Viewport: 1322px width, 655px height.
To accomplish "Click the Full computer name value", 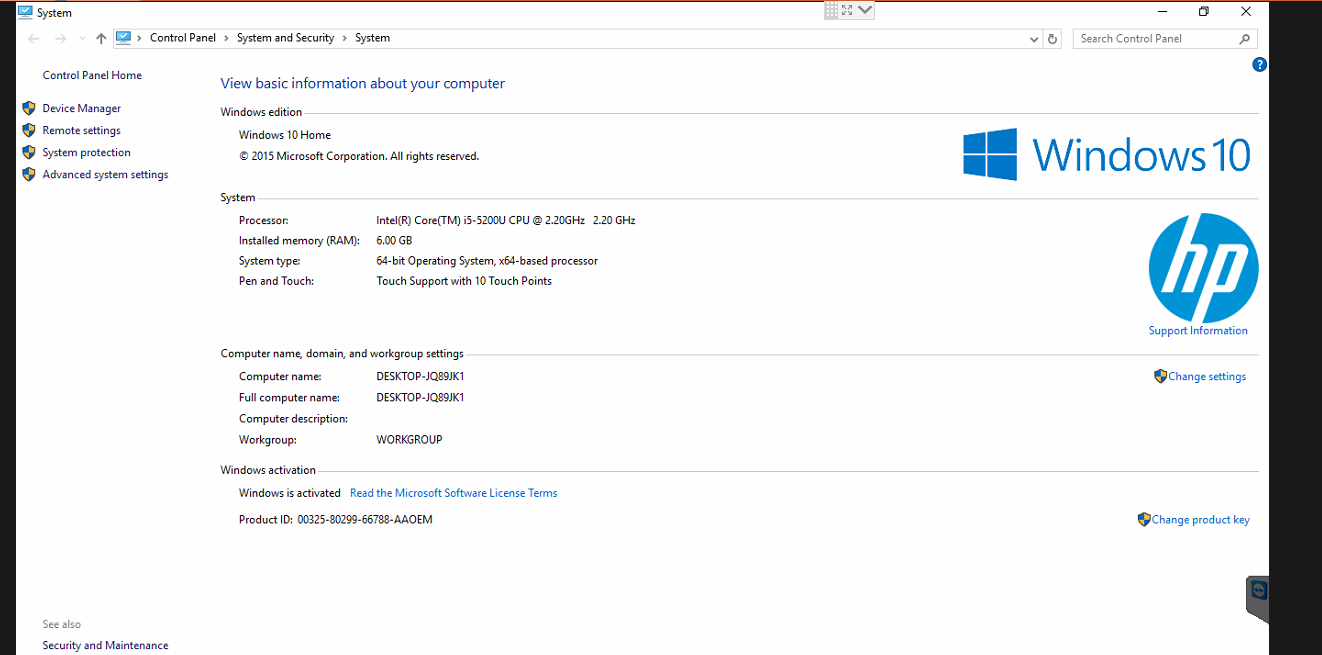I will click(420, 397).
